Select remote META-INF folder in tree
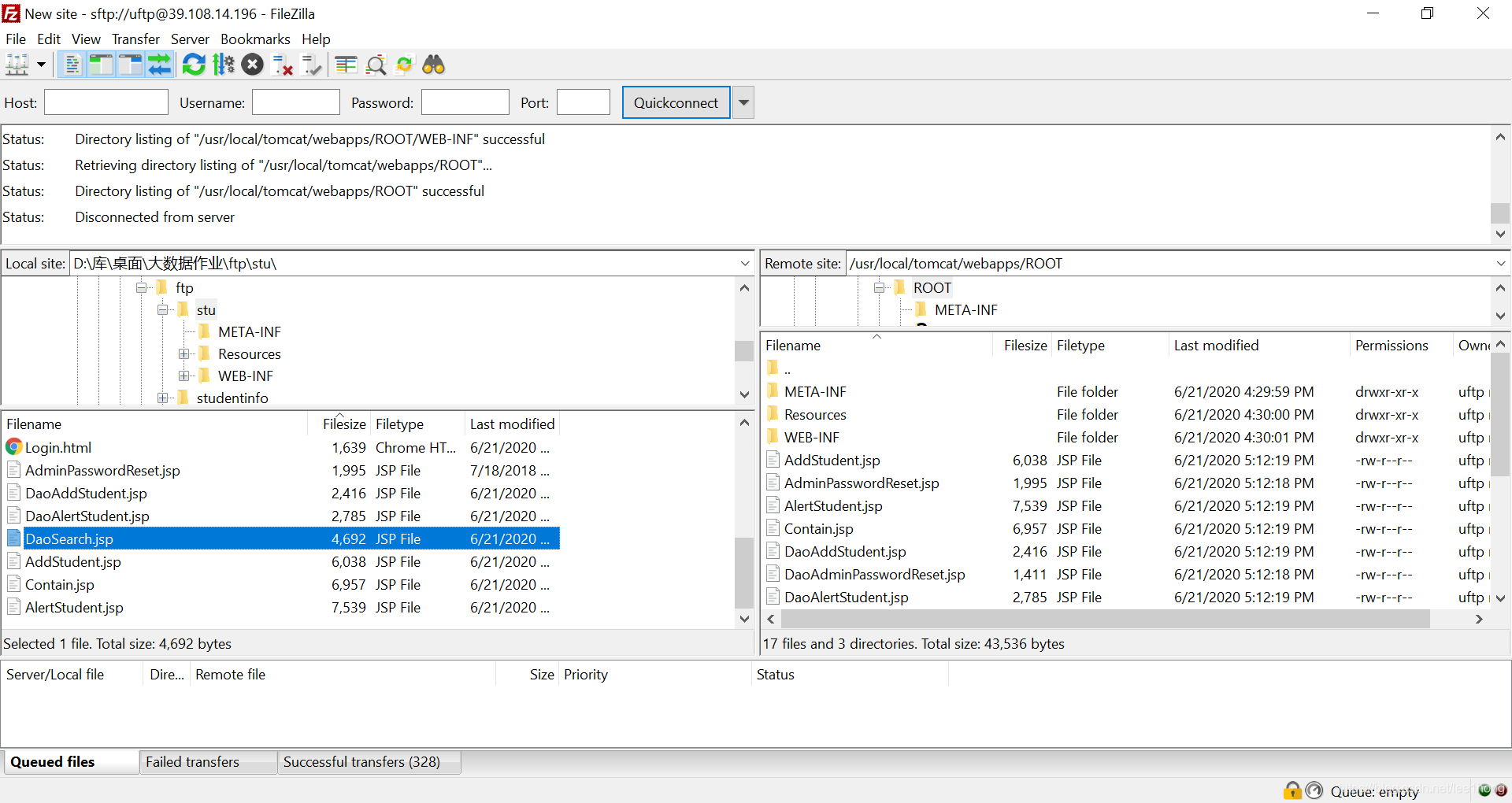Image resolution: width=1512 pixels, height=803 pixels. coord(965,309)
